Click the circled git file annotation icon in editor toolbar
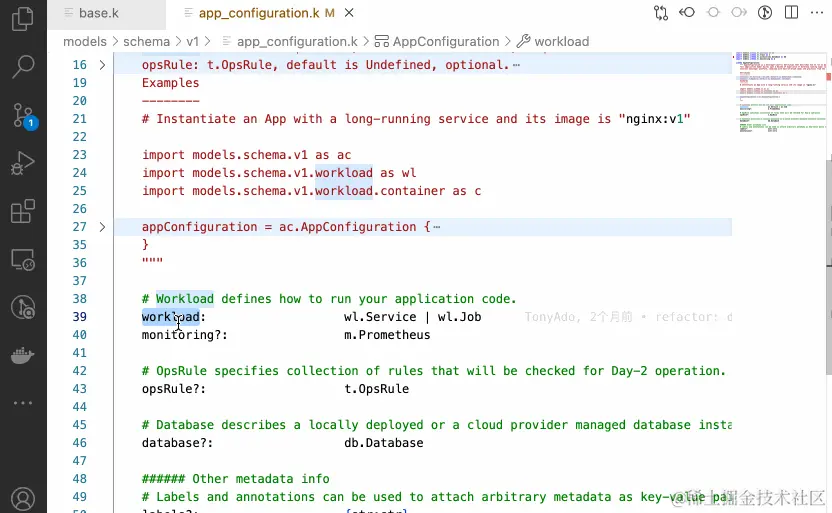The image size is (832, 513). [x=765, y=12]
